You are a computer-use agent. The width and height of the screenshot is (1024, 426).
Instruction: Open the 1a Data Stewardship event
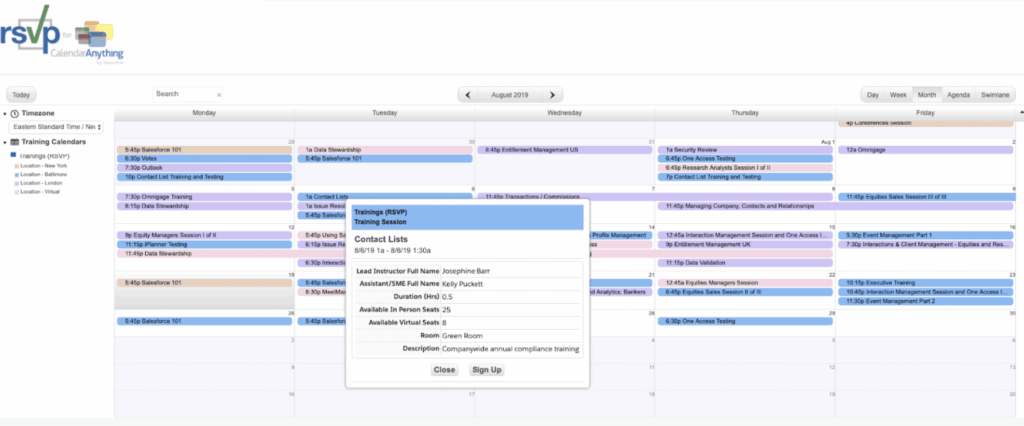pos(385,150)
